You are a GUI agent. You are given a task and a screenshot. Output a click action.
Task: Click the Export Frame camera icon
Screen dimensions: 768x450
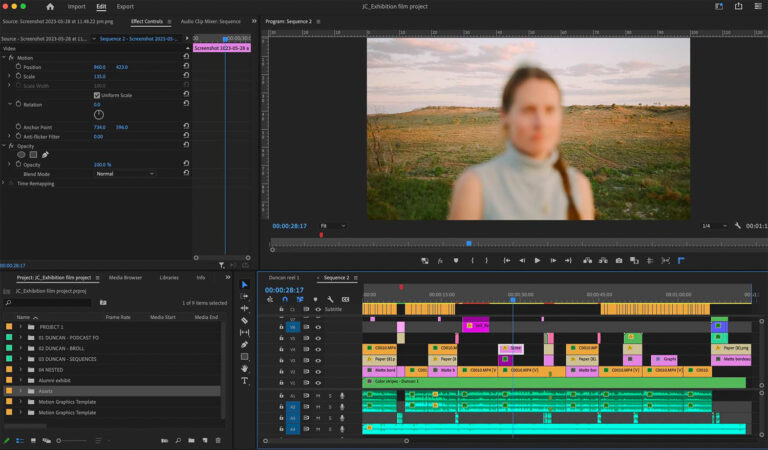(x=619, y=261)
